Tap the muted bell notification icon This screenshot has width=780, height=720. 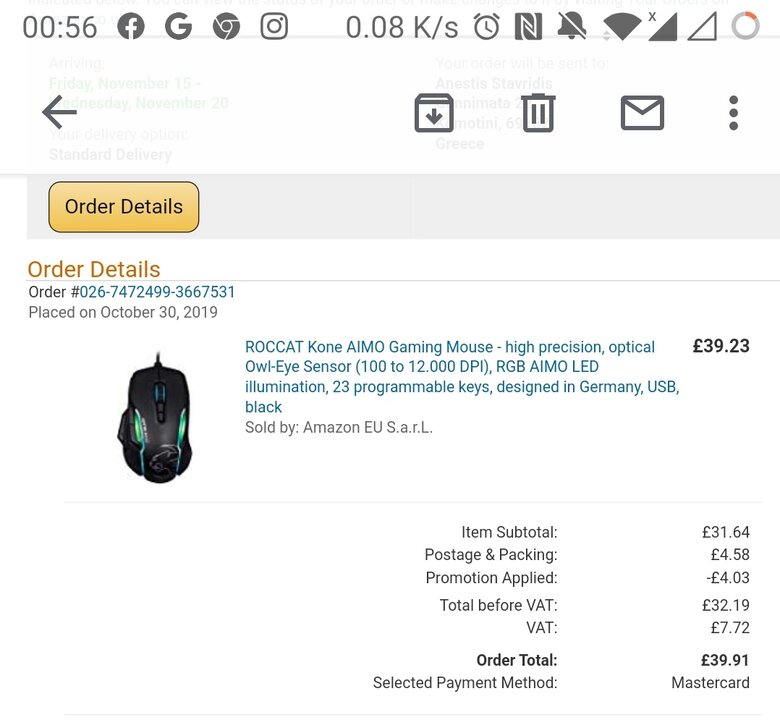coord(572,27)
